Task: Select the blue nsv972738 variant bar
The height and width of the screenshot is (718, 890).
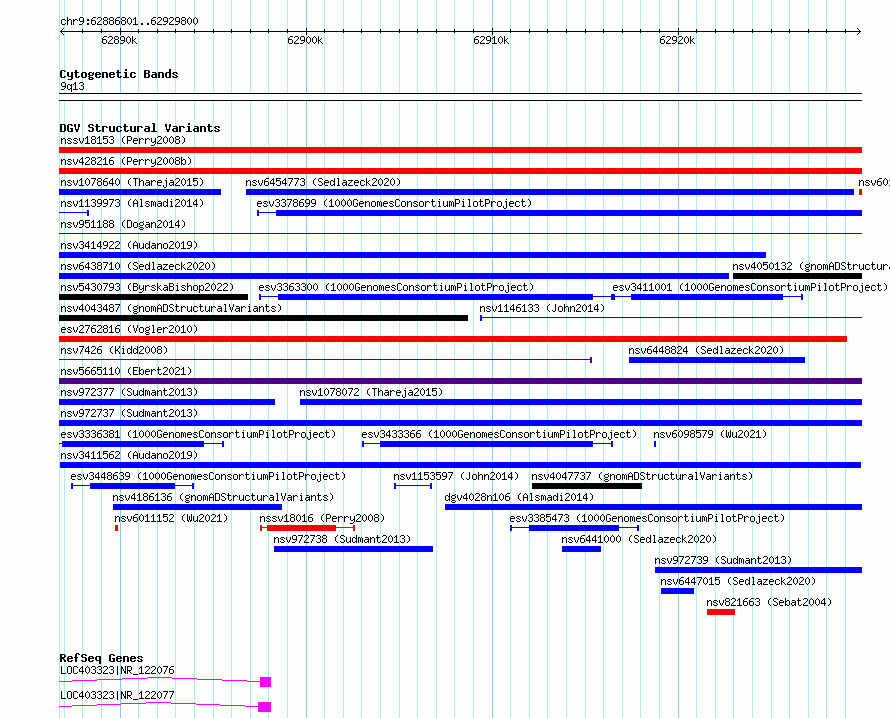Action: coord(353,549)
